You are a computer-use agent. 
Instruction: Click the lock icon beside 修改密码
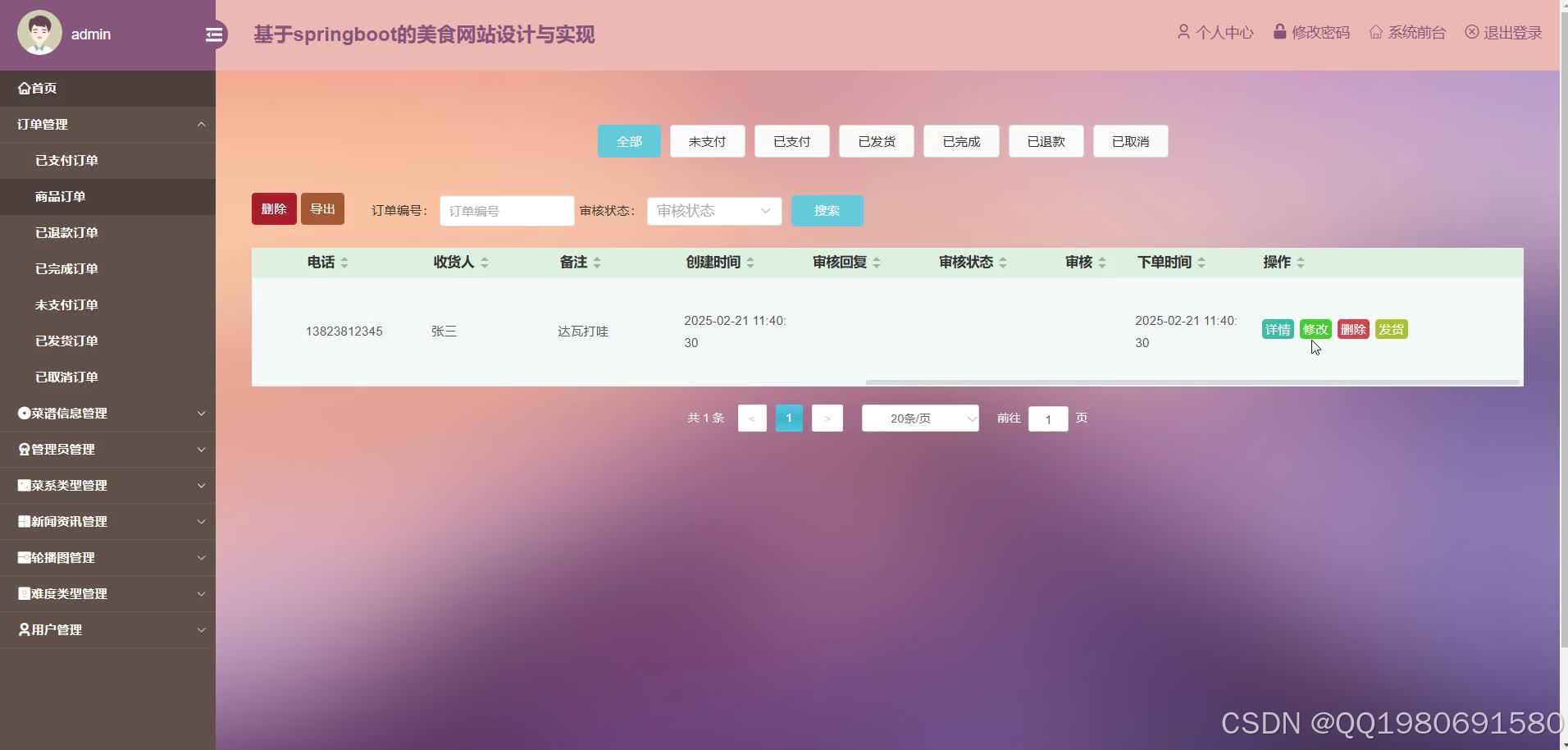tap(1280, 31)
